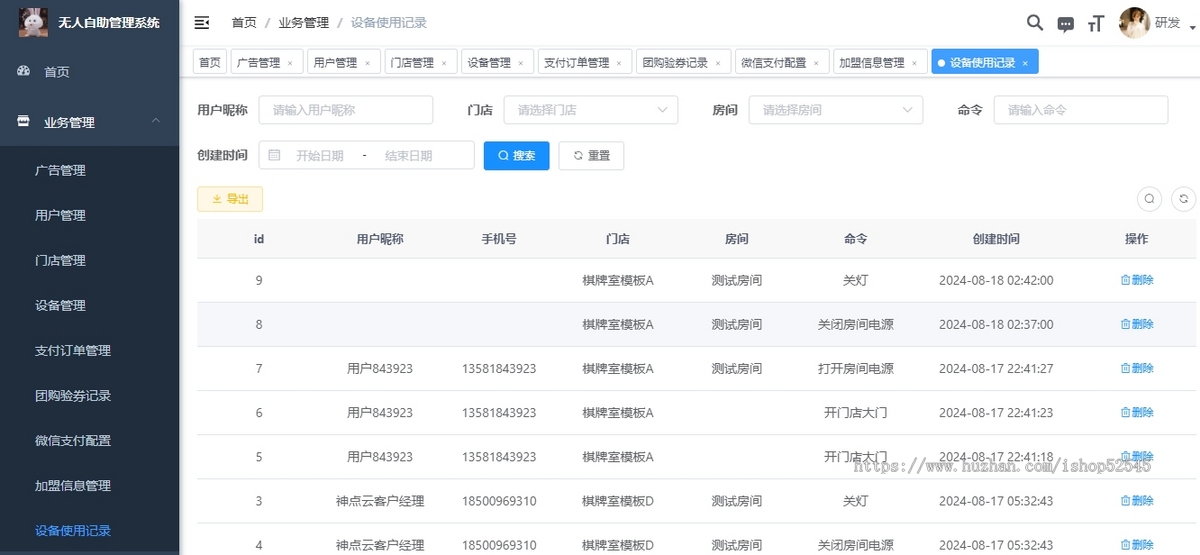1200x555 pixels.
Task: Open the message bubble icon in header
Action: pyautogui.click(x=1066, y=24)
